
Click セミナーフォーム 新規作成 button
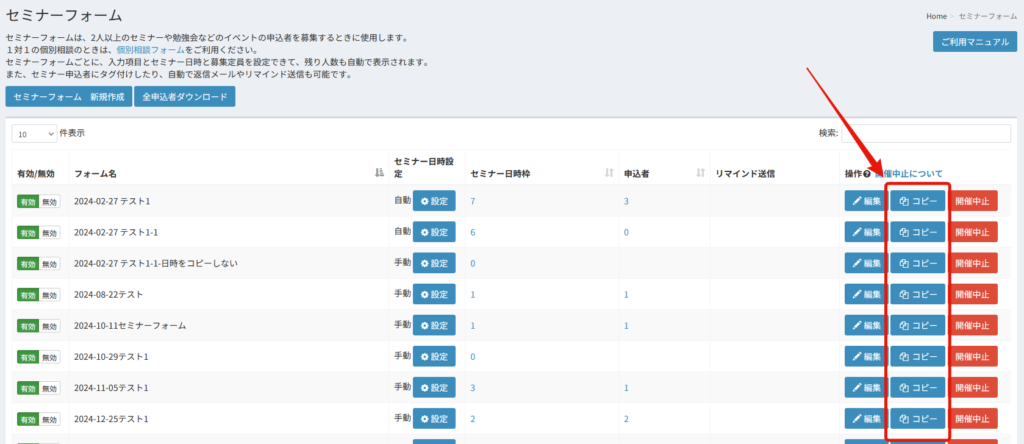tap(68, 97)
